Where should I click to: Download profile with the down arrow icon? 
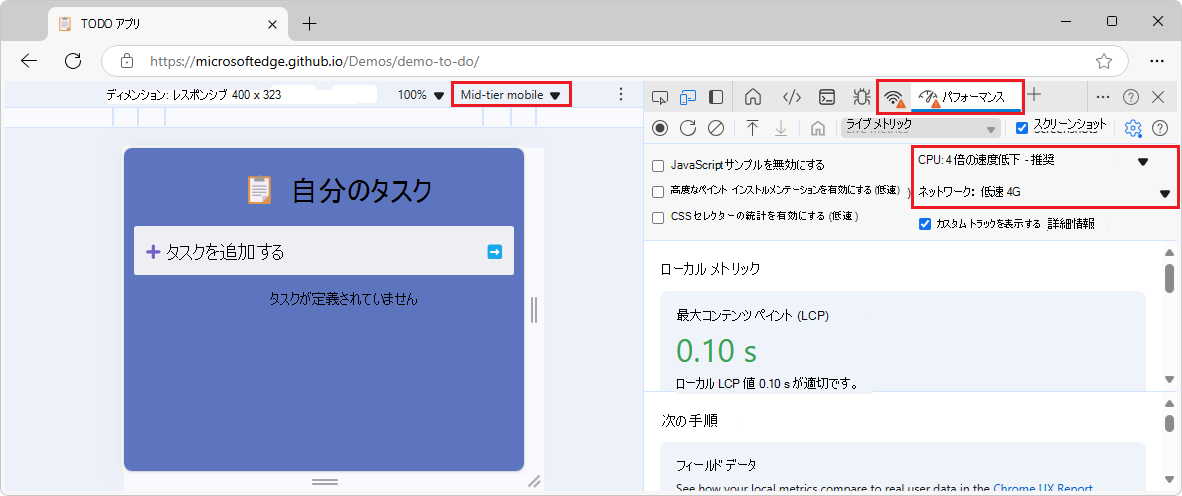coord(781,128)
